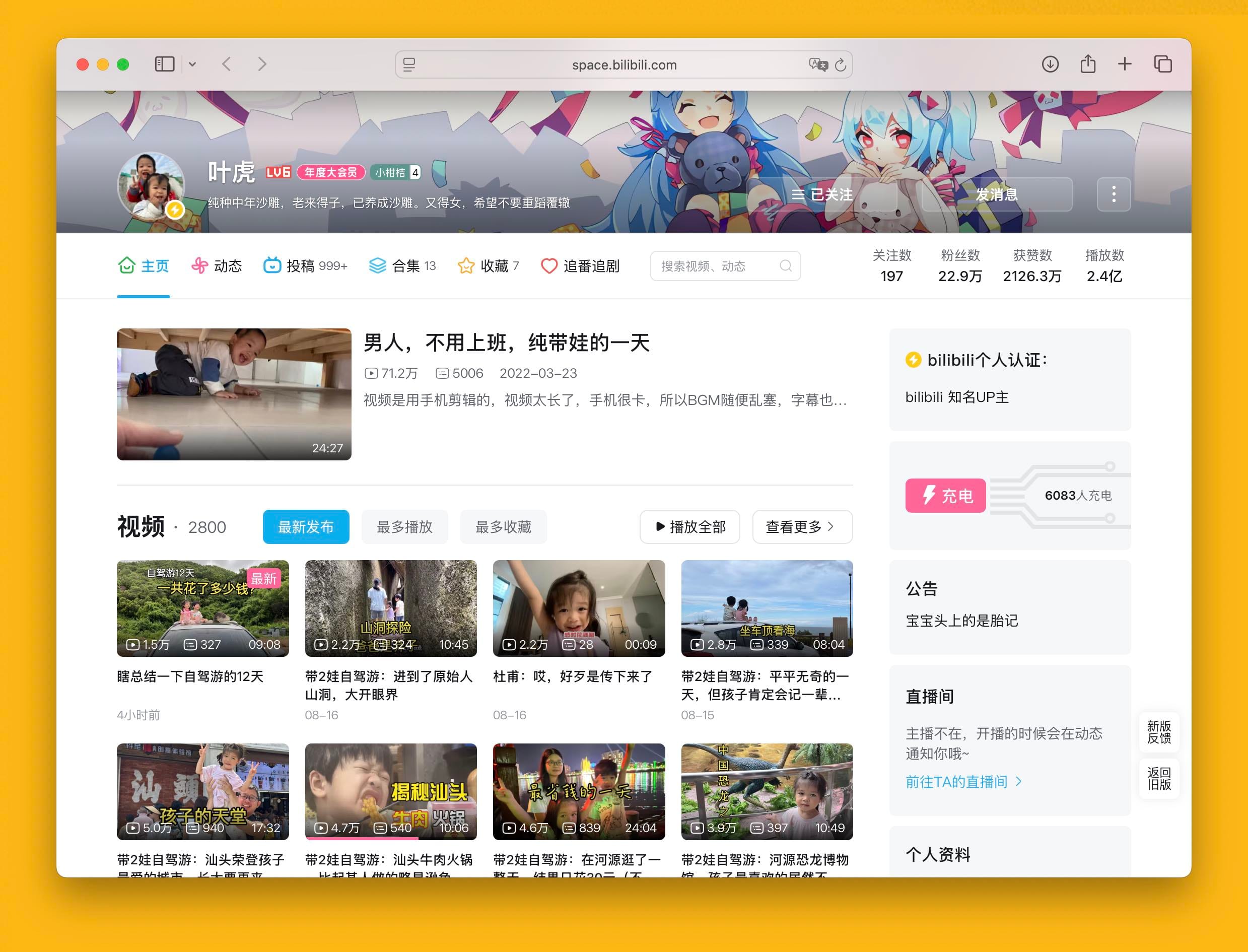Reload the page with refresh icon
1248x952 pixels.
[x=841, y=64]
